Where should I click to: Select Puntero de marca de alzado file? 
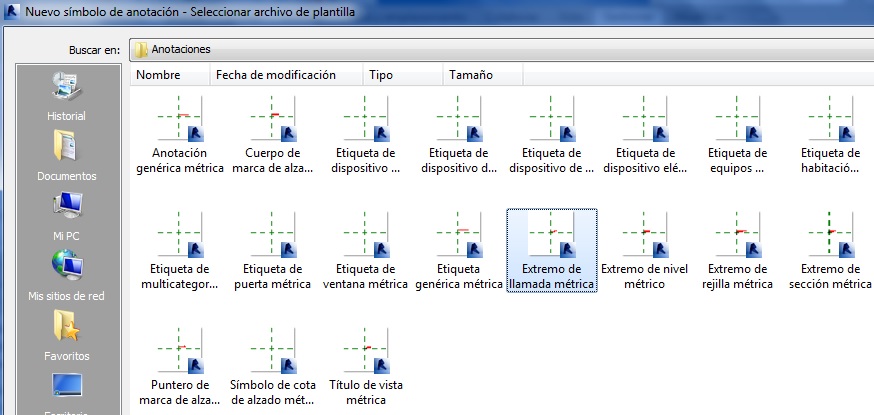pos(180,352)
